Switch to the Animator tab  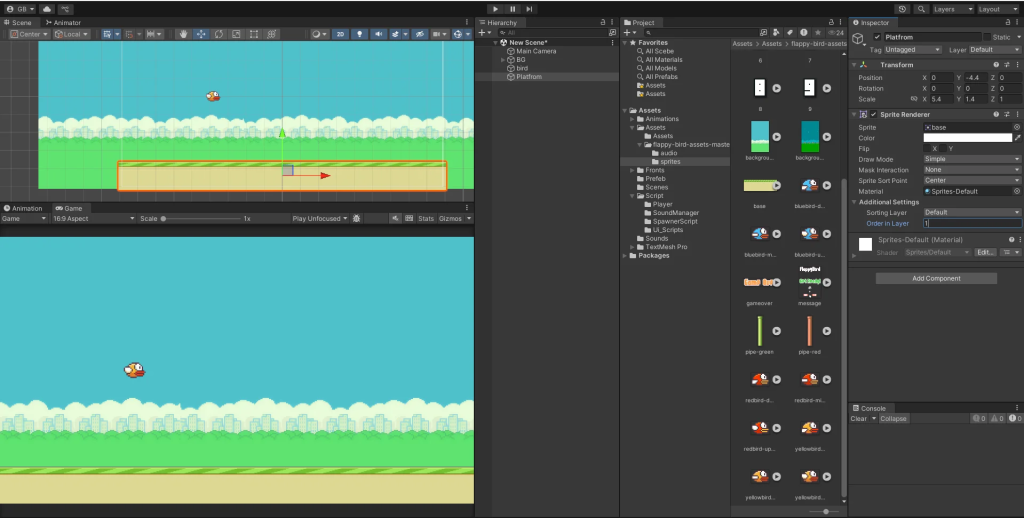tap(63, 22)
